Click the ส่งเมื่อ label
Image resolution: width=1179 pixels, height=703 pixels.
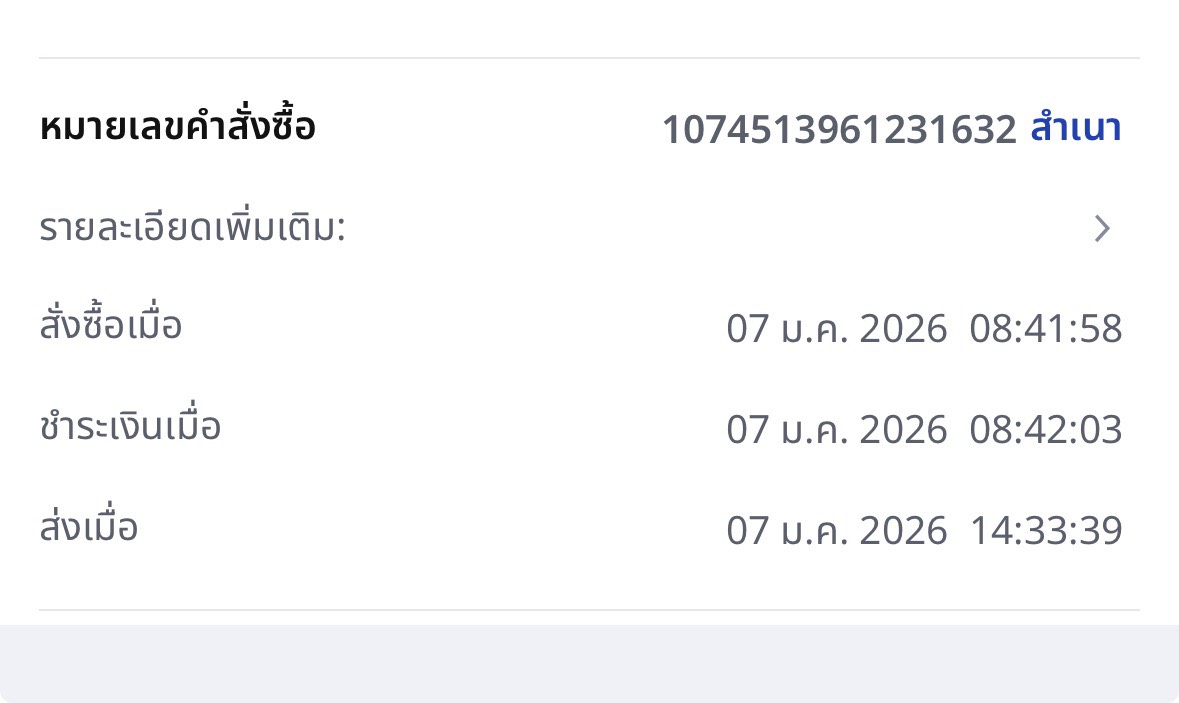pos(88,528)
